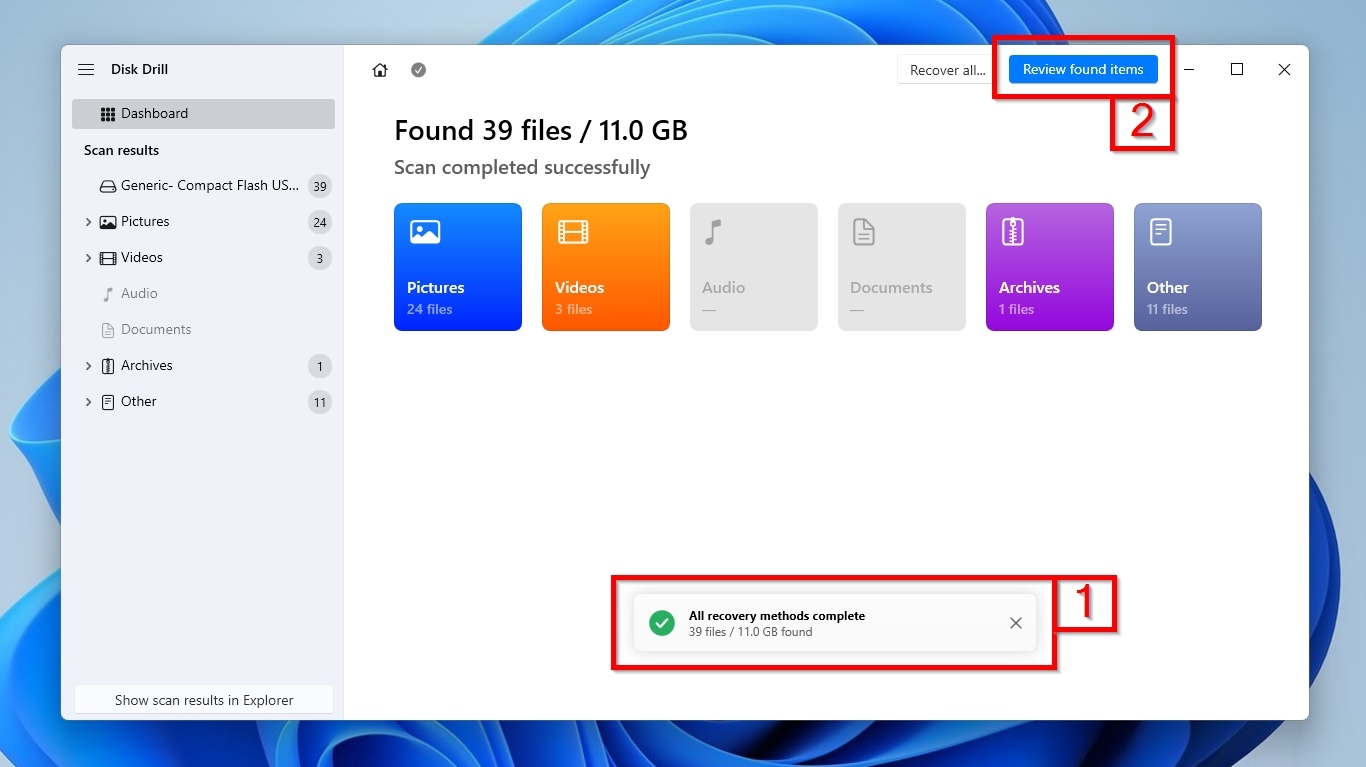Click the greyed Documents category card
This screenshot has width=1366, height=767.
click(902, 267)
